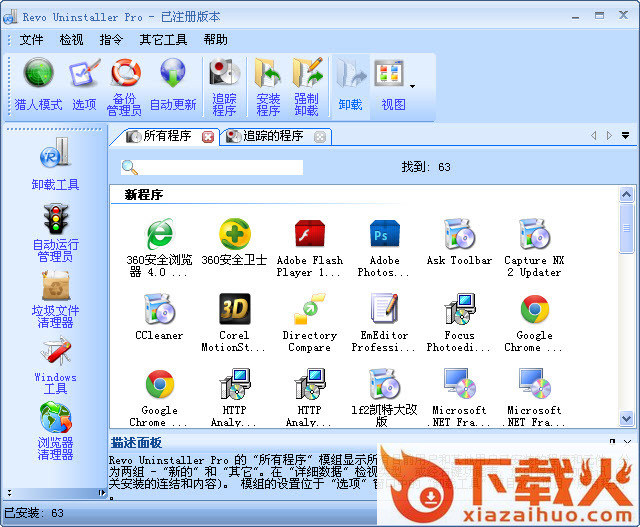The image size is (640, 527).
Task: Close the 描述面板 description panel
Action: [x=628, y=441]
